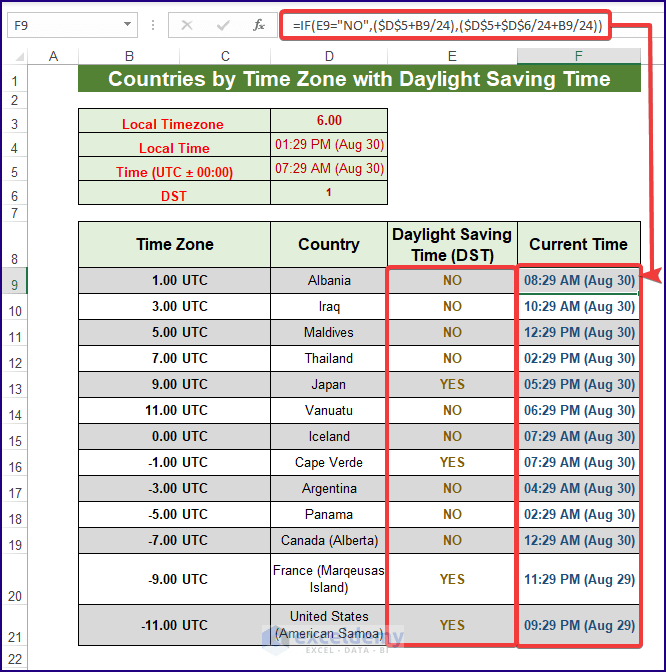This screenshot has width=666, height=672.
Task: Click the 'Local Timezone' label cell
Action: [174, 121]
